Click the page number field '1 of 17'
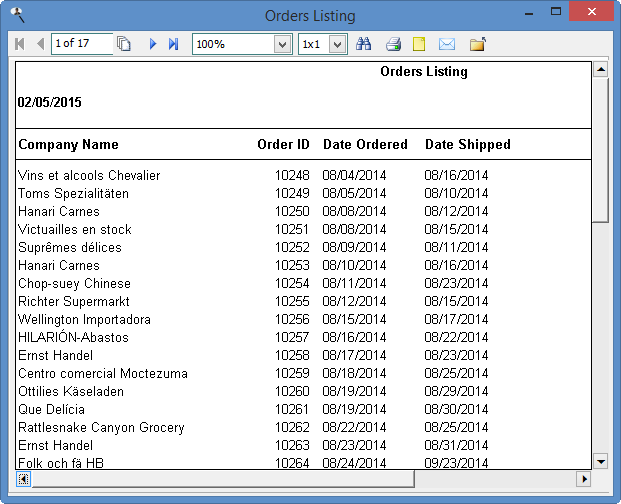The width and height of the screenshot is (621, 504). click(x=82, y=44)
